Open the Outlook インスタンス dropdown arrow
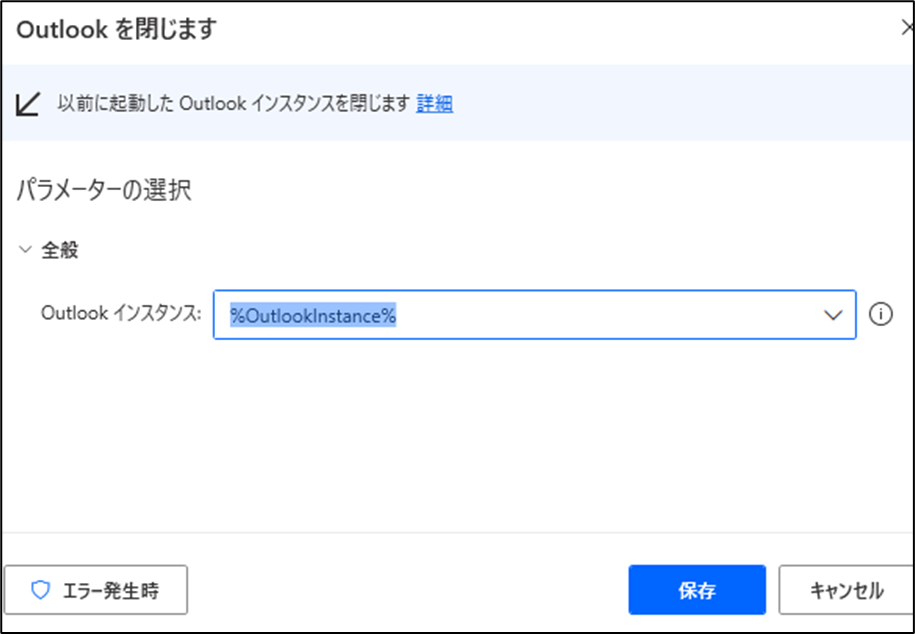This screenshot has height=634, width=915. click(833, 315)
